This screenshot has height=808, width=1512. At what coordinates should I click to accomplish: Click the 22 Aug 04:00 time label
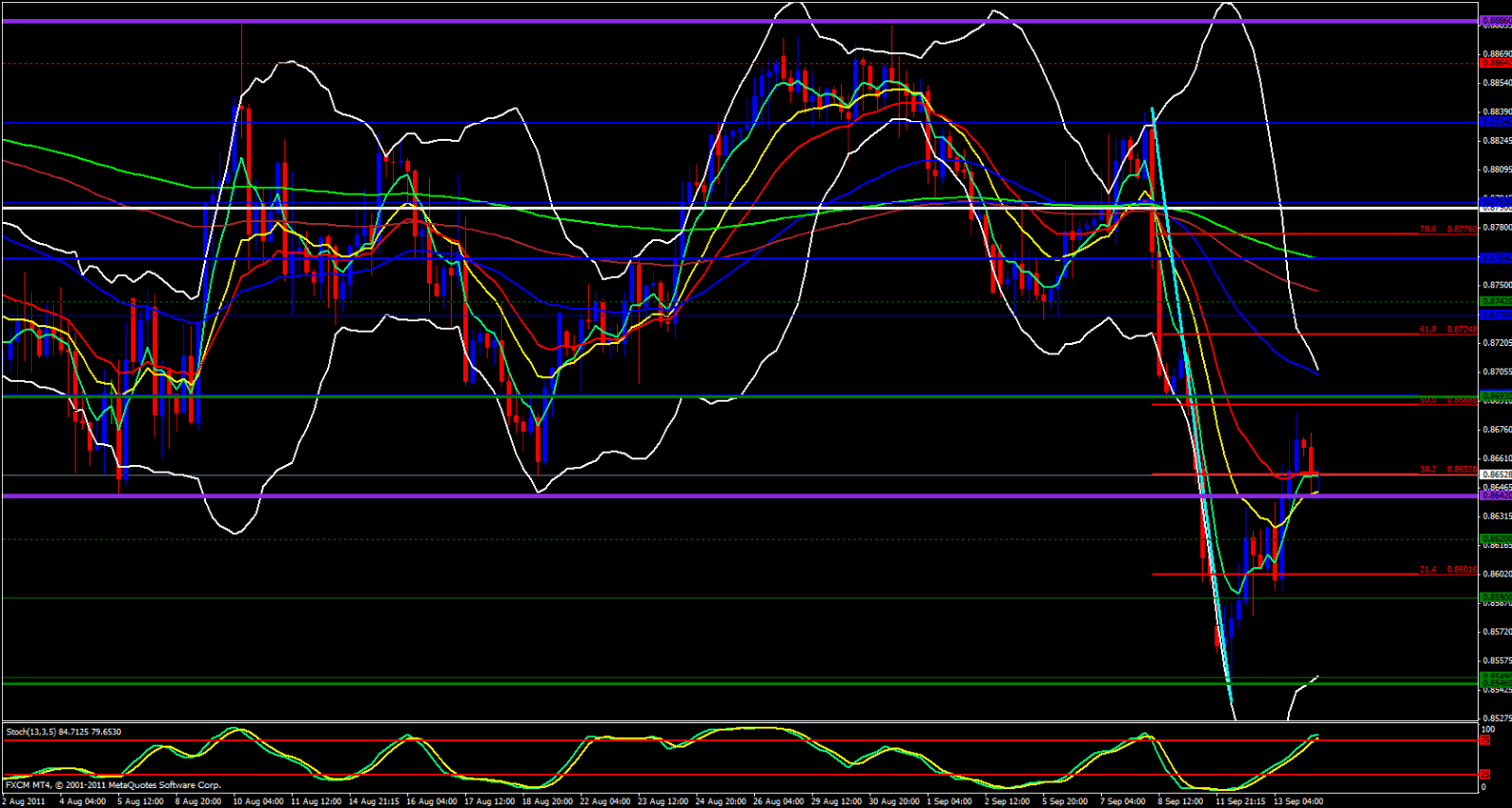pos(605,801)
